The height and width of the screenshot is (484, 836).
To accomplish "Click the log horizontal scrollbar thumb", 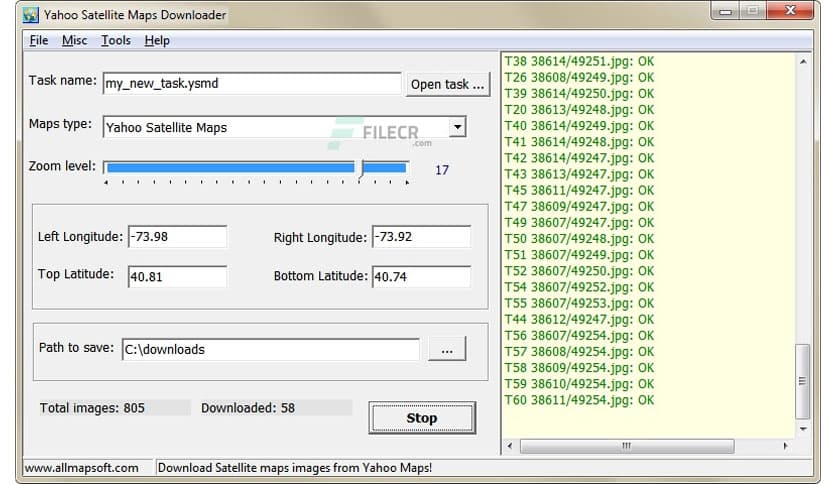I will pos(627,446).
